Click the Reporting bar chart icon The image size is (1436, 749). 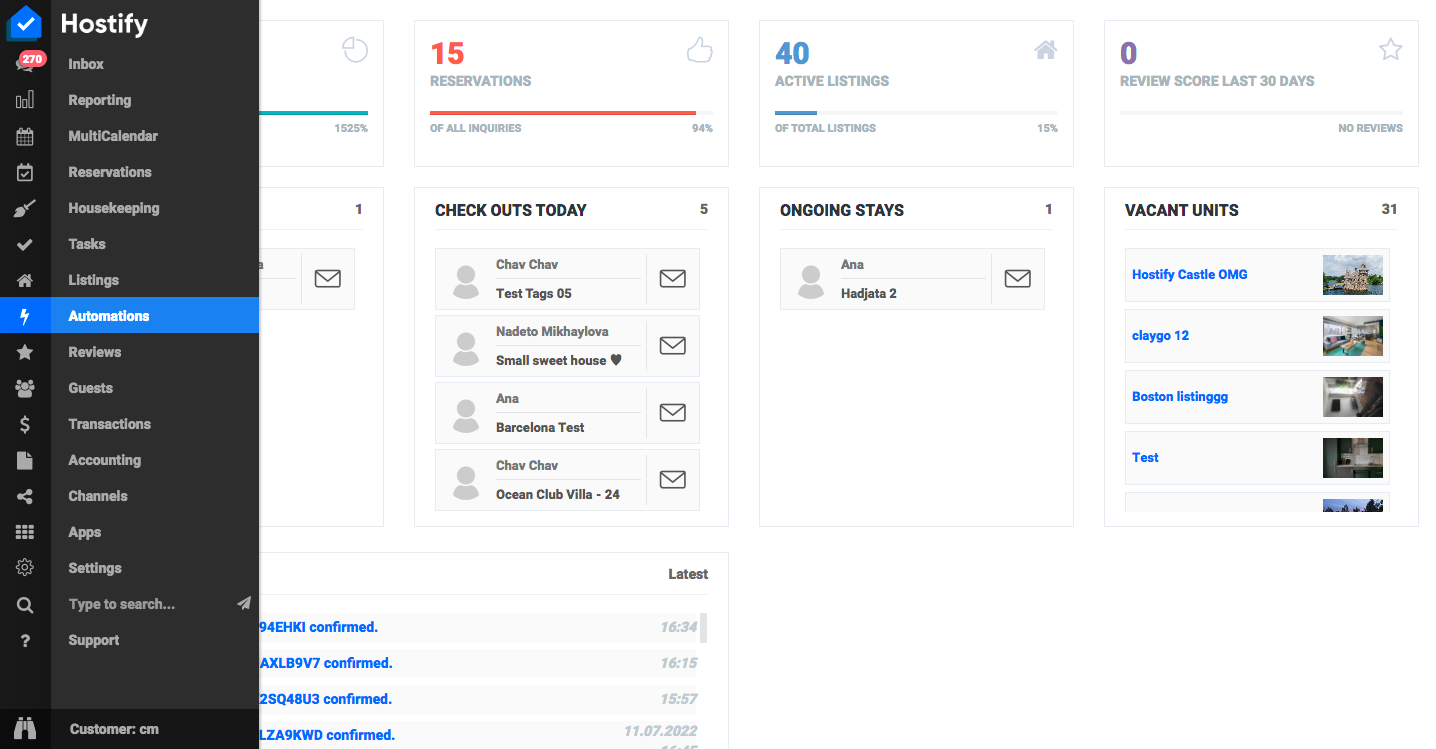point(25,100)
